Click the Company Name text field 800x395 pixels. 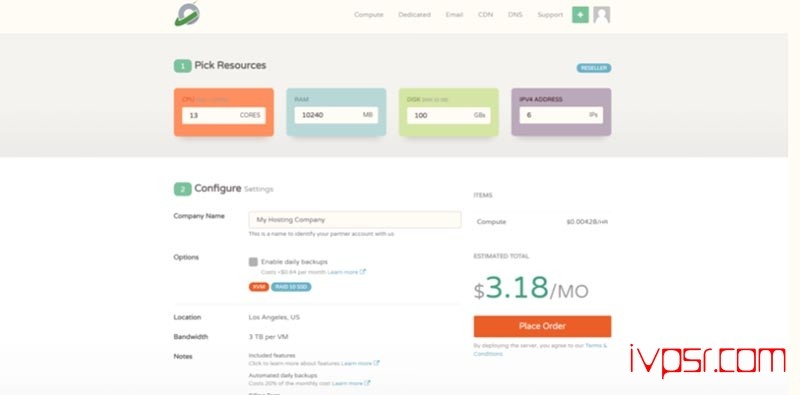click(x=355, y=219)
